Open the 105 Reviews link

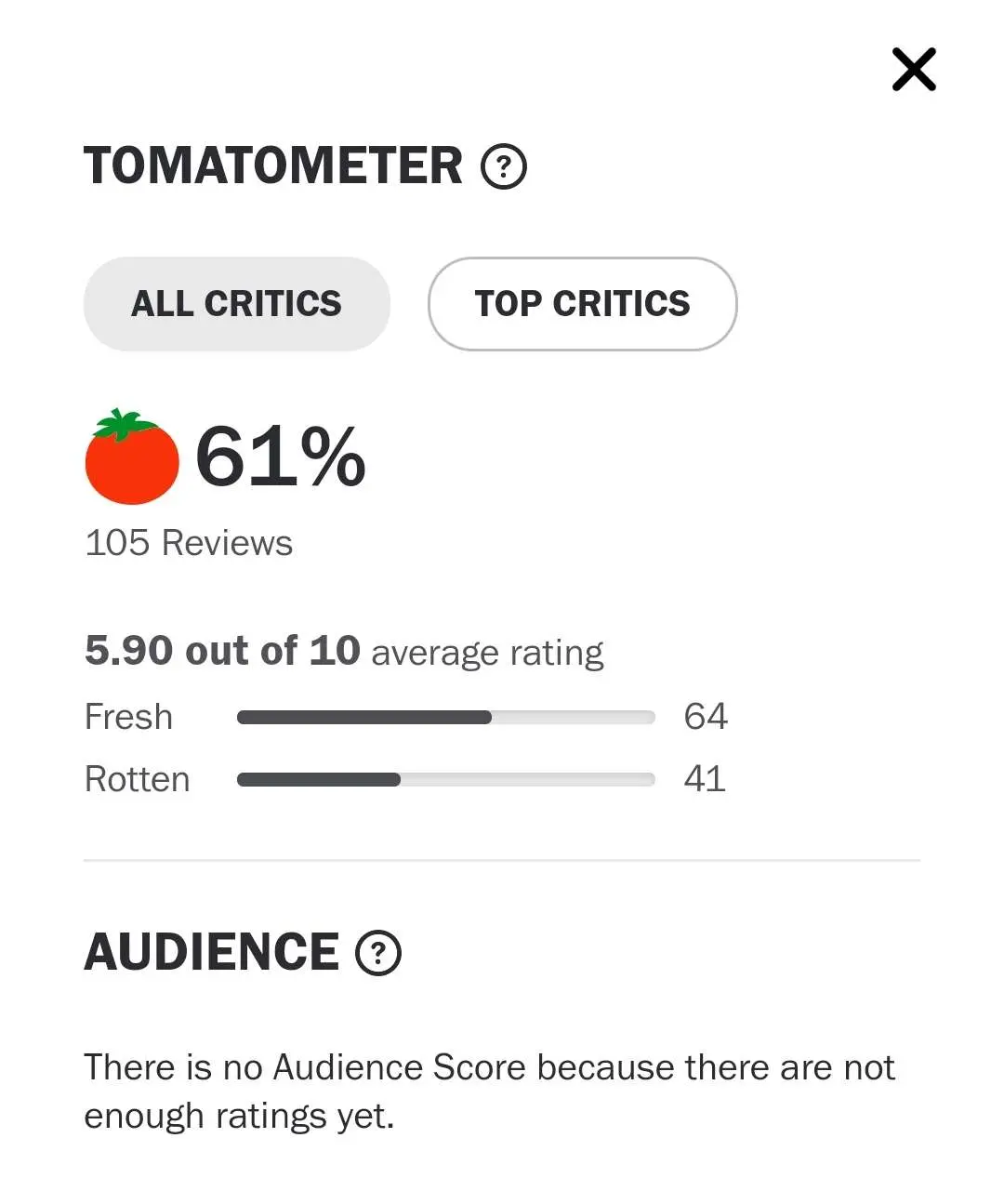click(189, 543)
